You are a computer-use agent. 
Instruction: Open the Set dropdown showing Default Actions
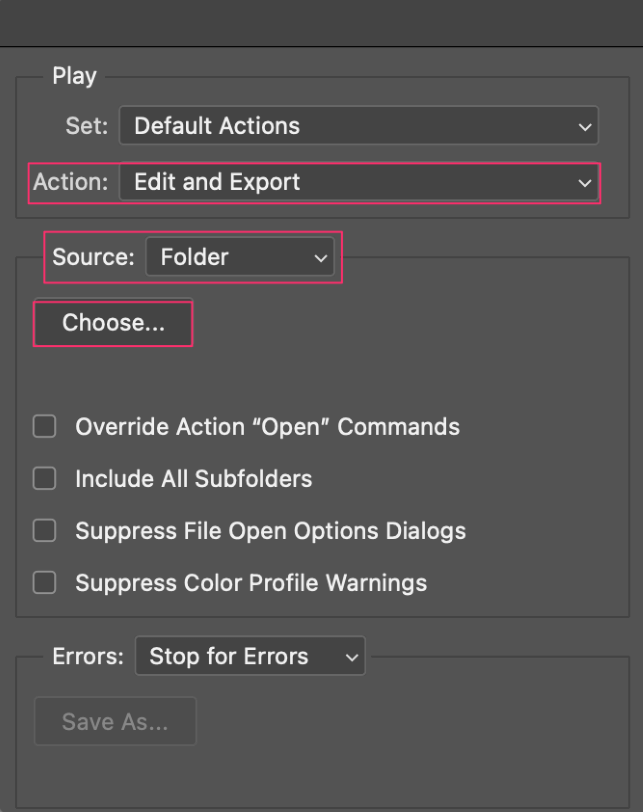(358, 125)
